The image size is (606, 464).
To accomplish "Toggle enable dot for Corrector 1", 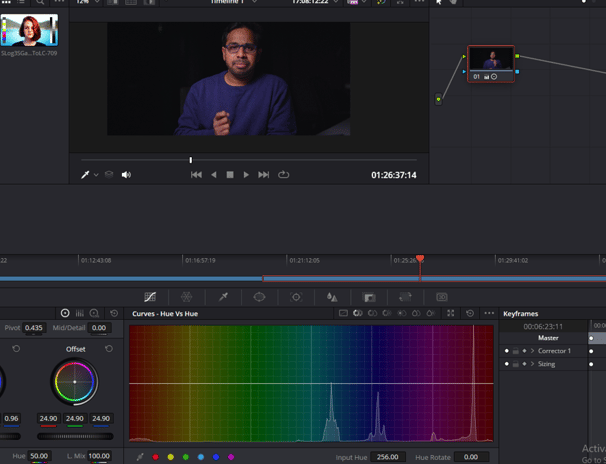I will coord(507,351).
